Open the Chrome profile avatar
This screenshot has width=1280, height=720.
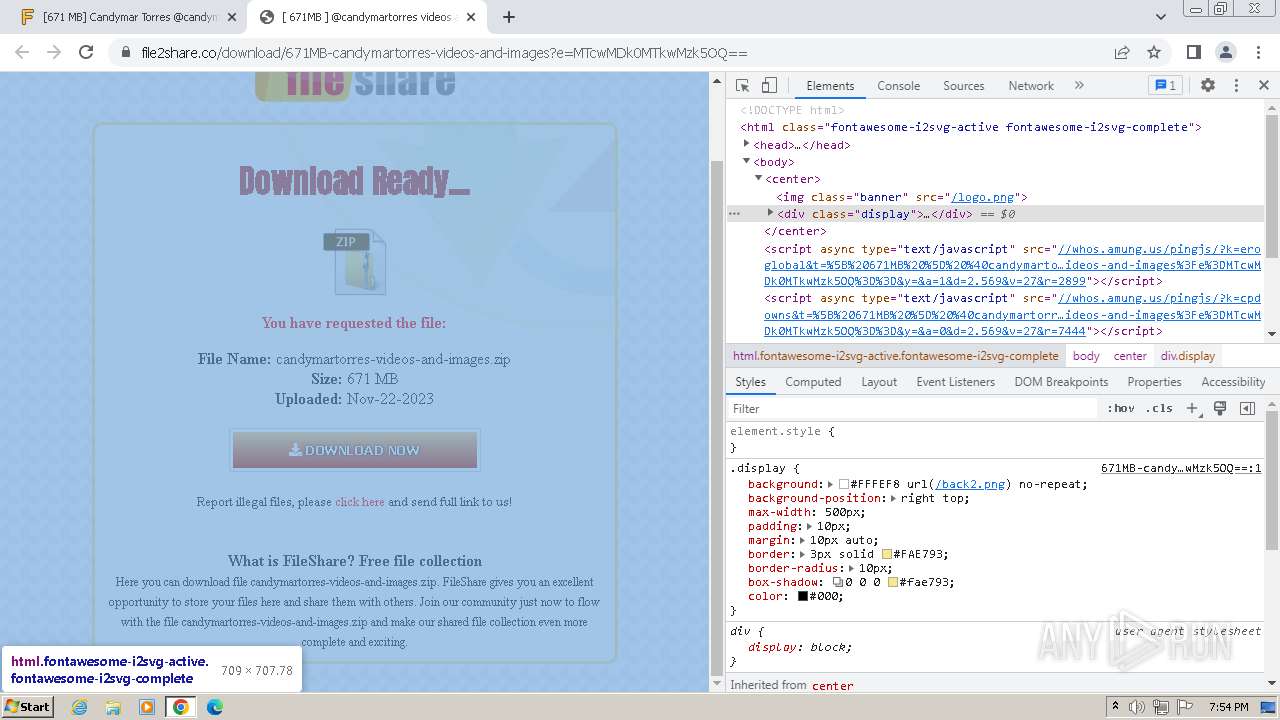(1226, 52)
